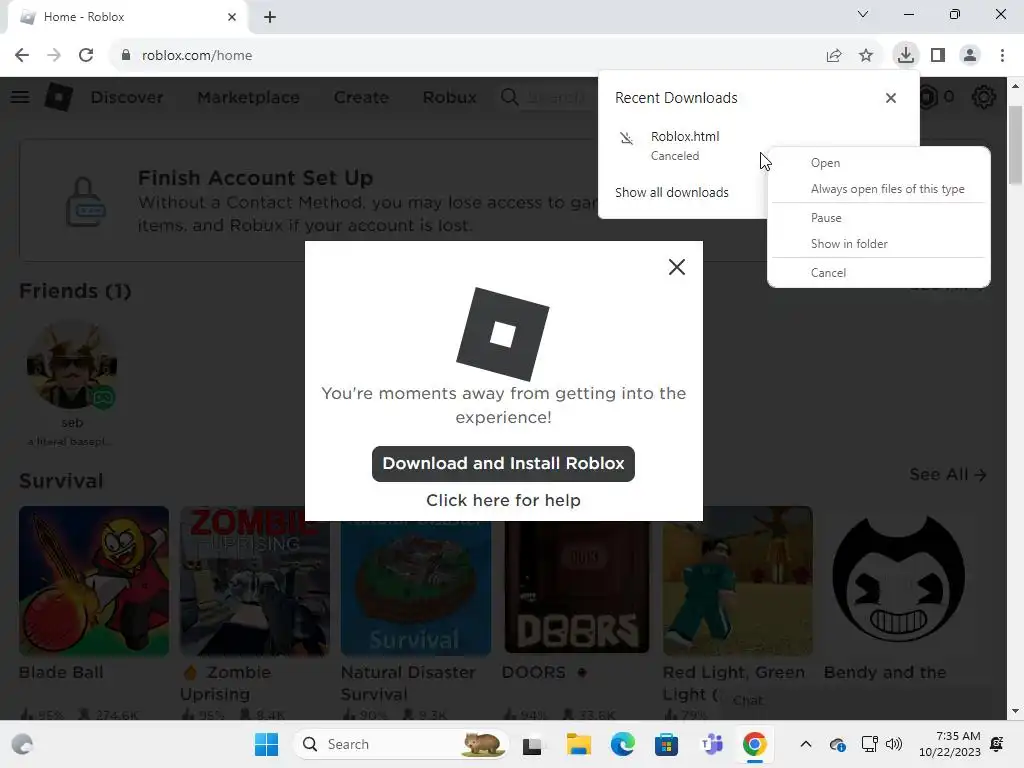
Task: Click the Robux balance icon
Action: coord(929,97)
